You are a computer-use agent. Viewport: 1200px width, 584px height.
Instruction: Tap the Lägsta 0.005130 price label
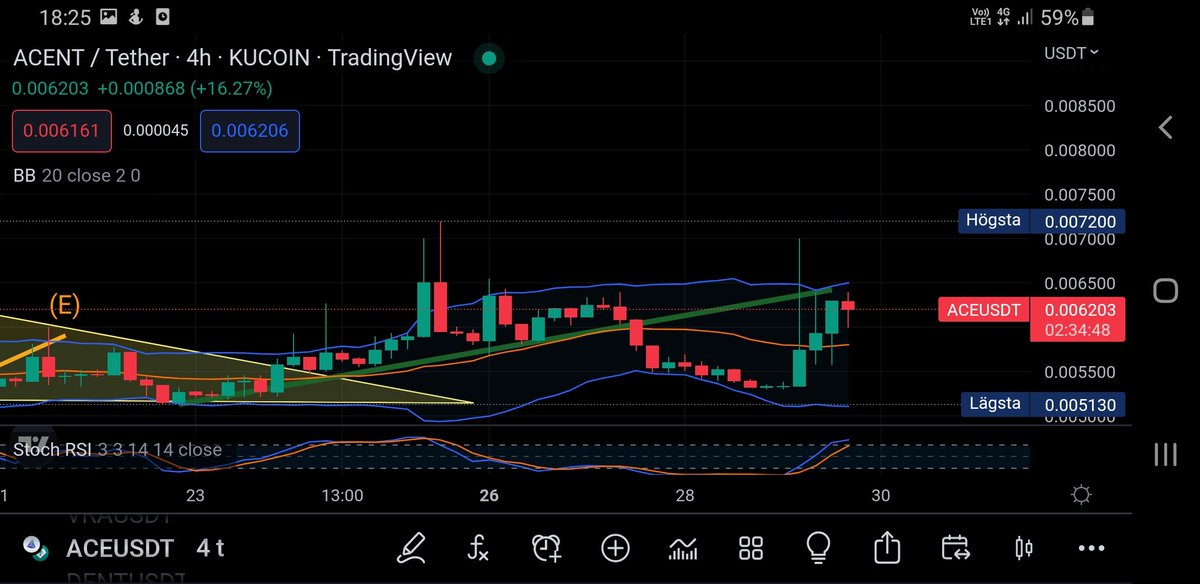pos(1041,405)
